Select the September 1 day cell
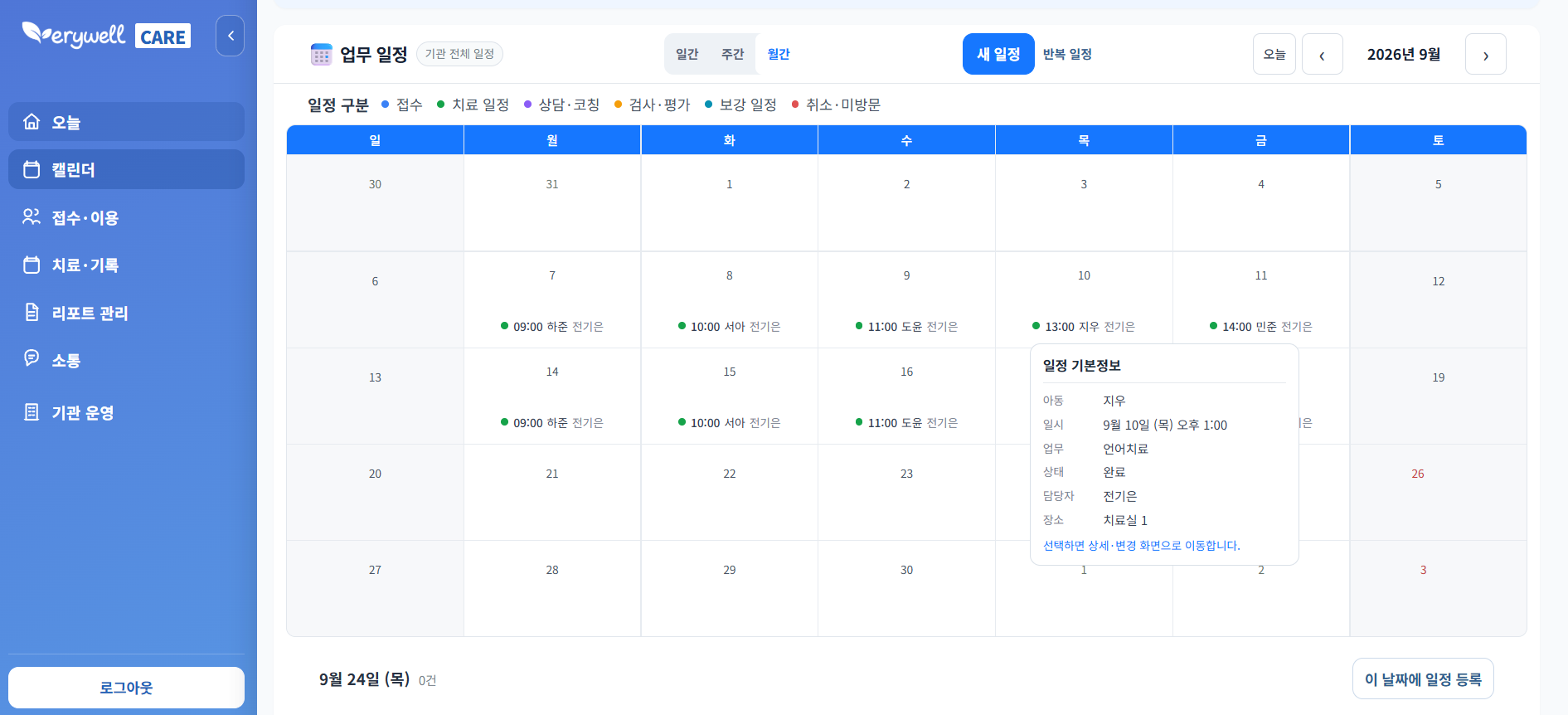Viewport: 1568px width, 715px height. tap(729, 202)
